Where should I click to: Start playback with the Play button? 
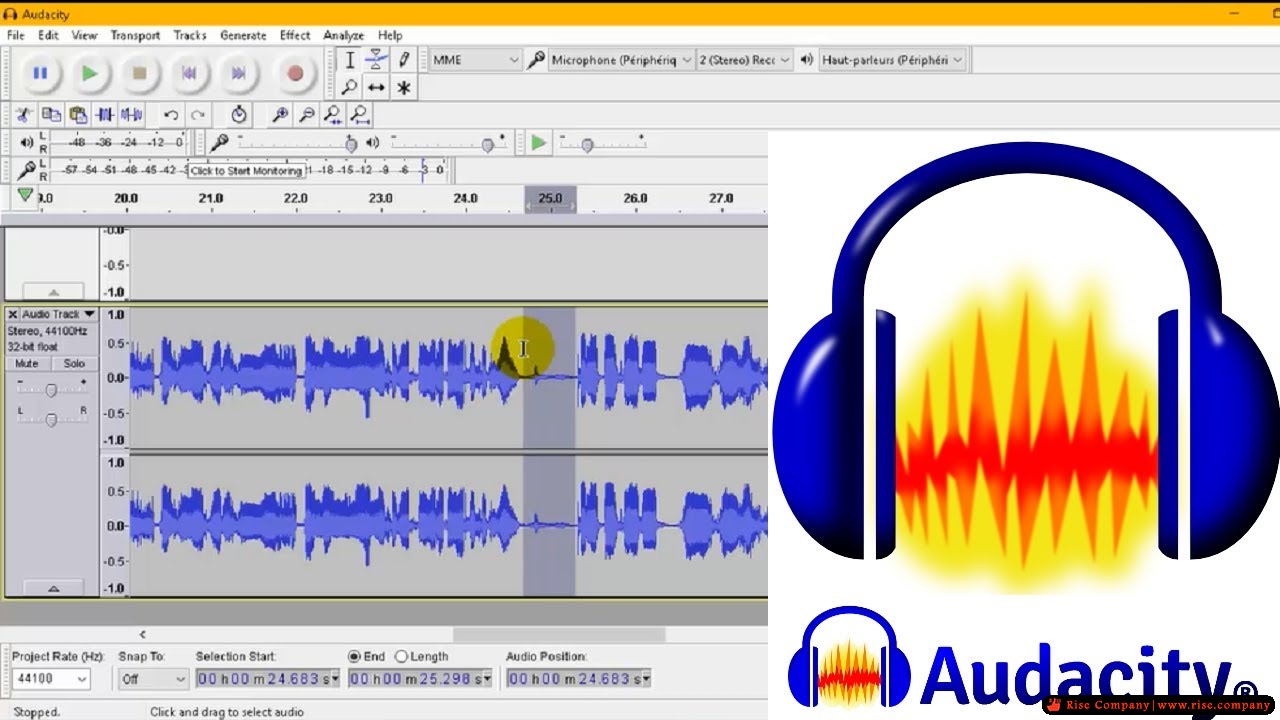pos(90,73)
